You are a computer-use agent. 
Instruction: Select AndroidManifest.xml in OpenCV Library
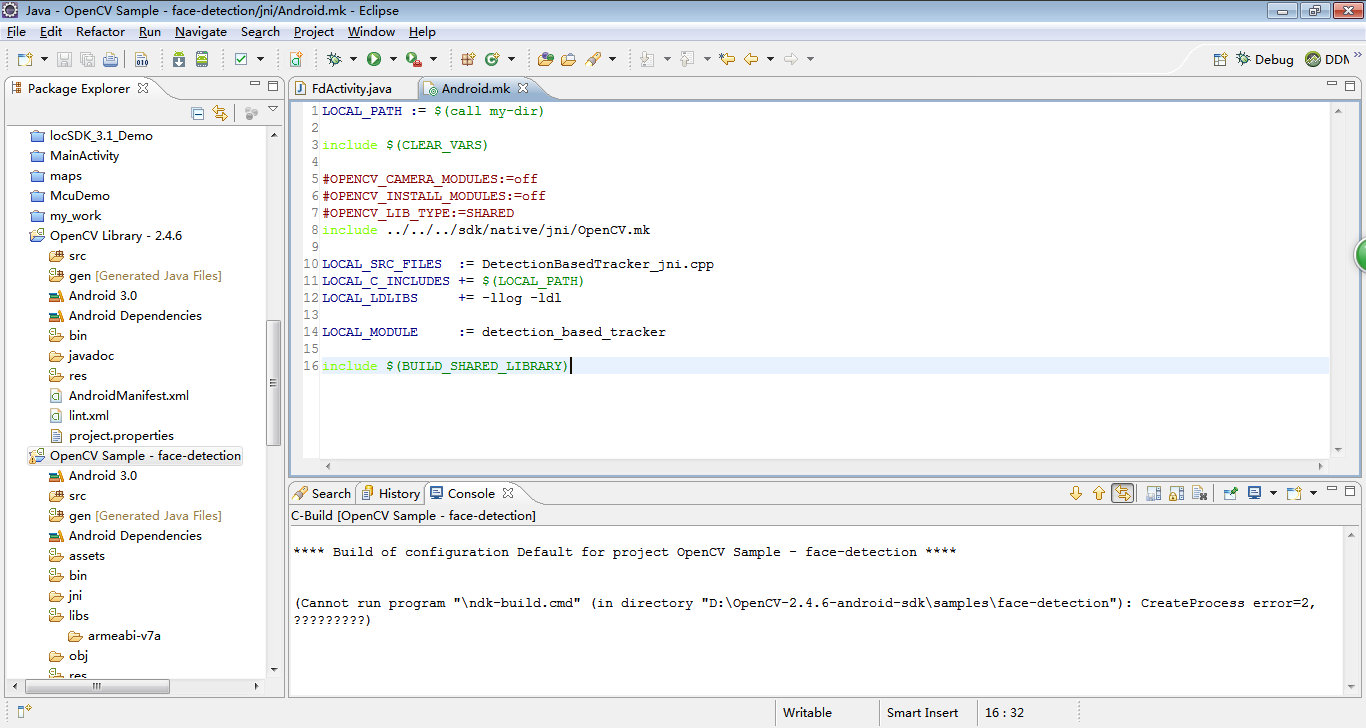click(119, 395)
